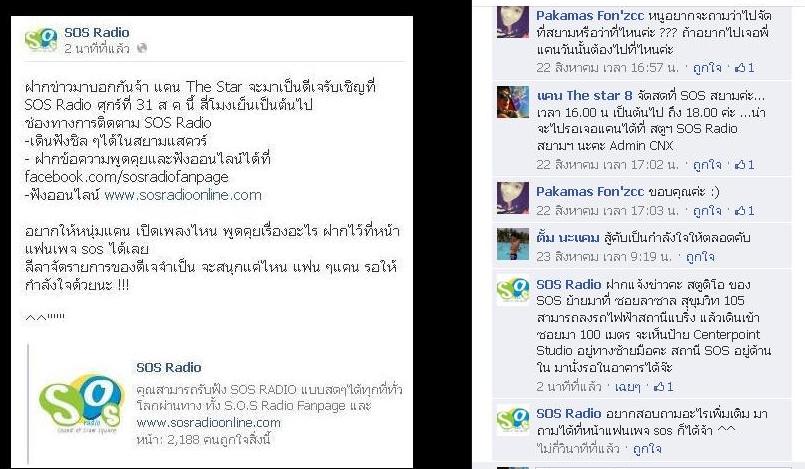Image resolution: width=805 pixels, height=469 pixels.
Task: Like the newest SOS Radio comment
Action: pos(647,449)
